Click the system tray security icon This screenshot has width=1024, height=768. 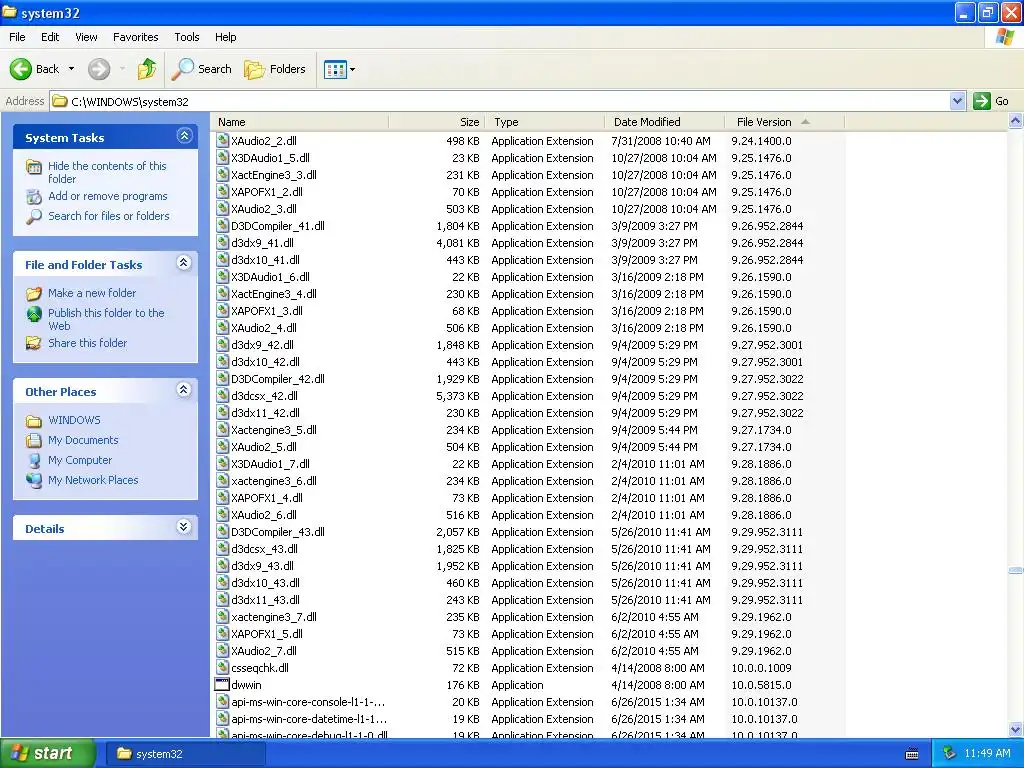pyautogui.click(x=949, y=753)
